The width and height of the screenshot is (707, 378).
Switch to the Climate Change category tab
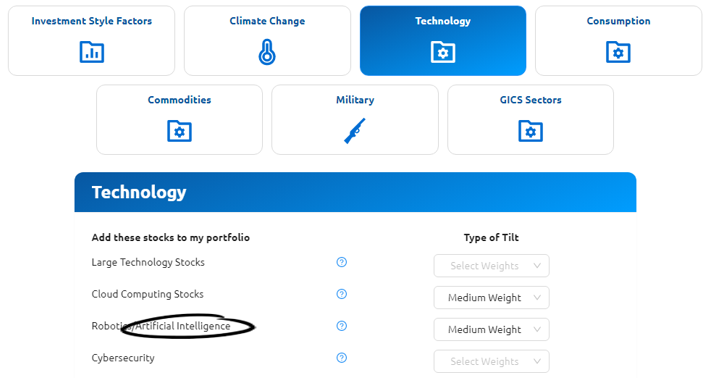[267, 21]
